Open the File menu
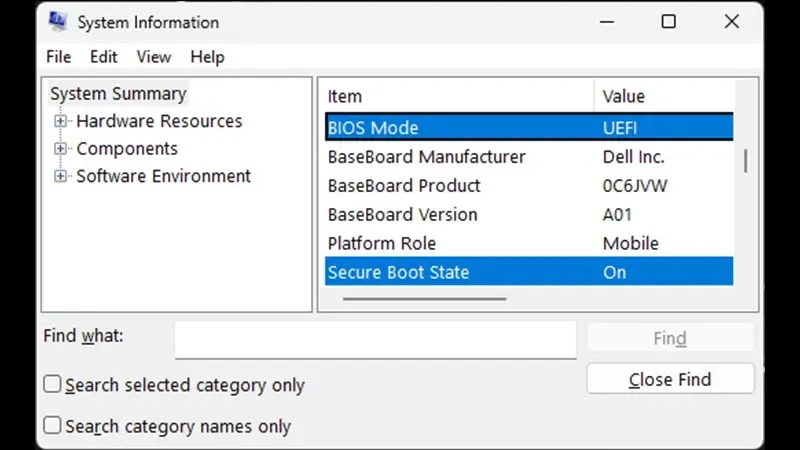The height and width of the screenshot is (450, 800). click(58, 57)
